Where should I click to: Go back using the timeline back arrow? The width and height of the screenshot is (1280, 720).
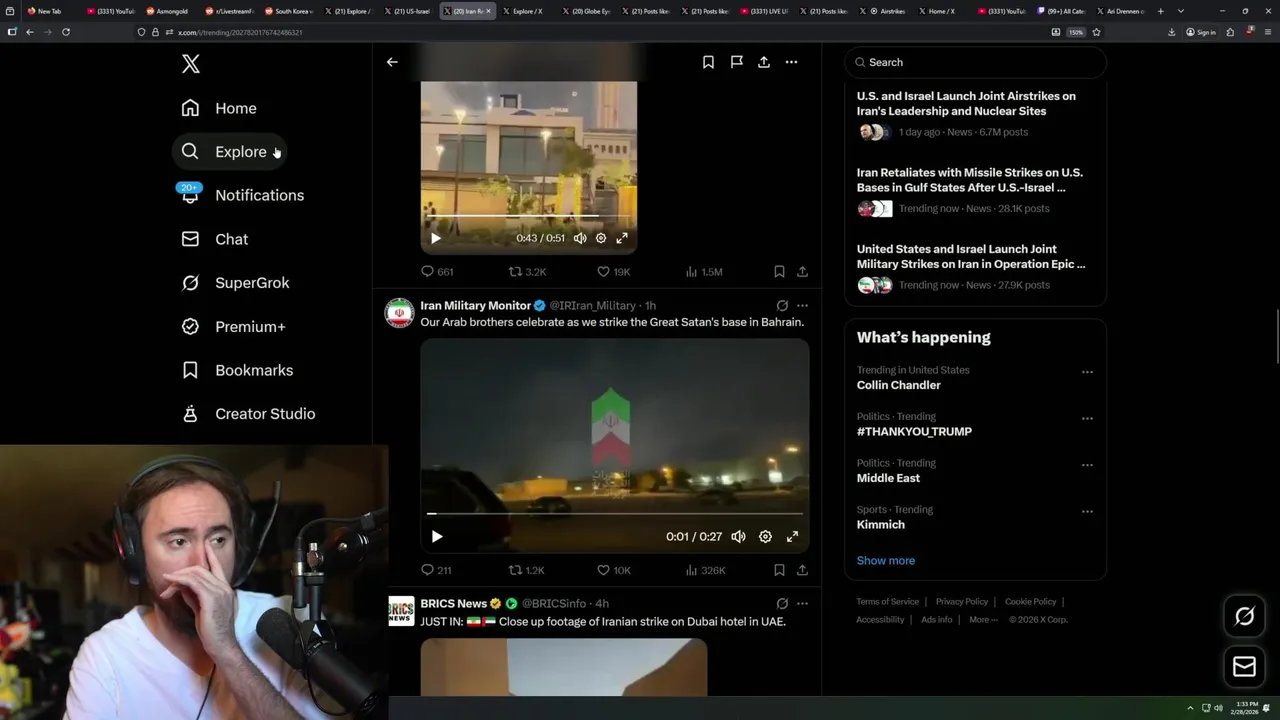point(392,62)
